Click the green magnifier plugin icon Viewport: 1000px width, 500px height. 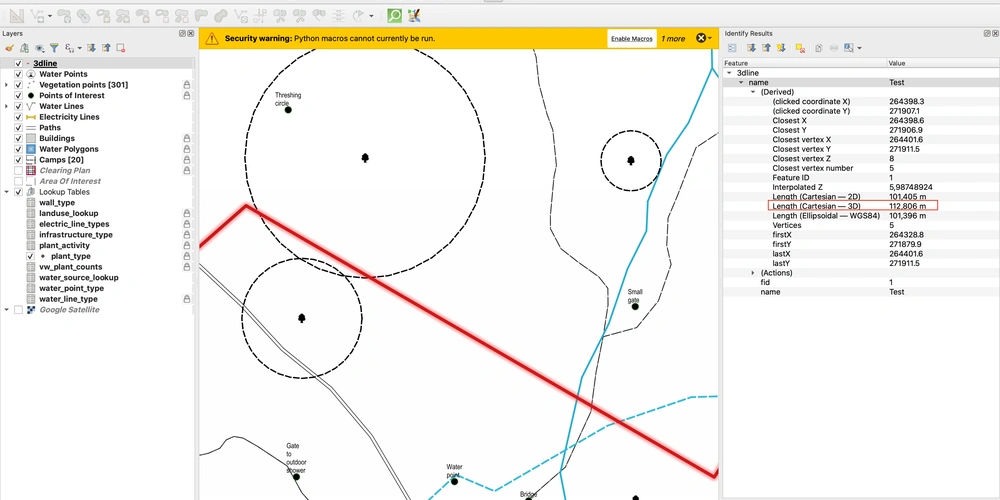click(395, 15)
